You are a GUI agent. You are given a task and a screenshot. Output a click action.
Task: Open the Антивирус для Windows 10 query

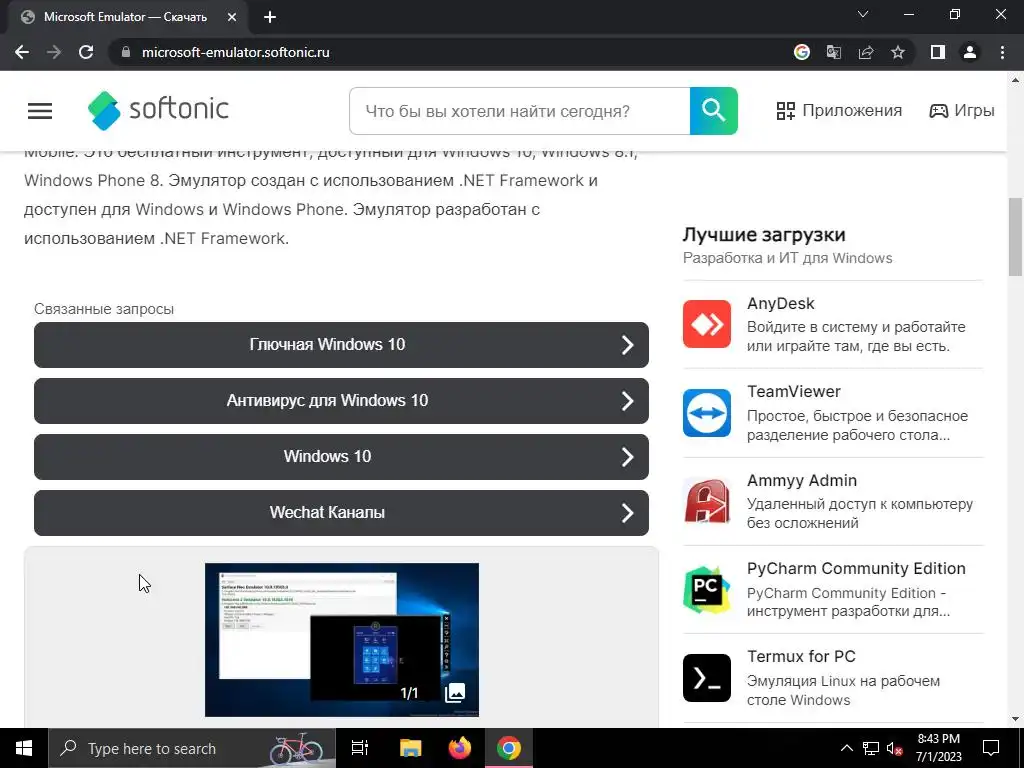tap(341, 401)
